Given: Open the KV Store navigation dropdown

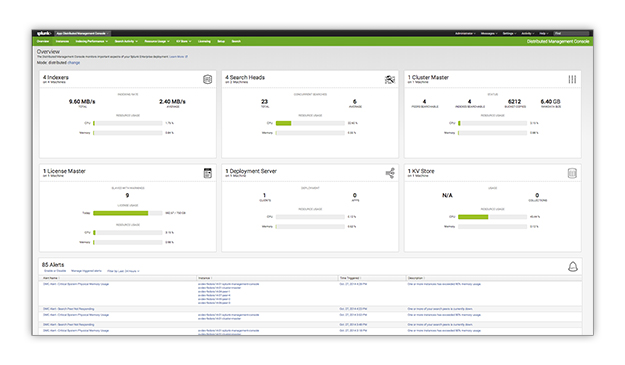Looking at the screenshot, I should 184,41.
